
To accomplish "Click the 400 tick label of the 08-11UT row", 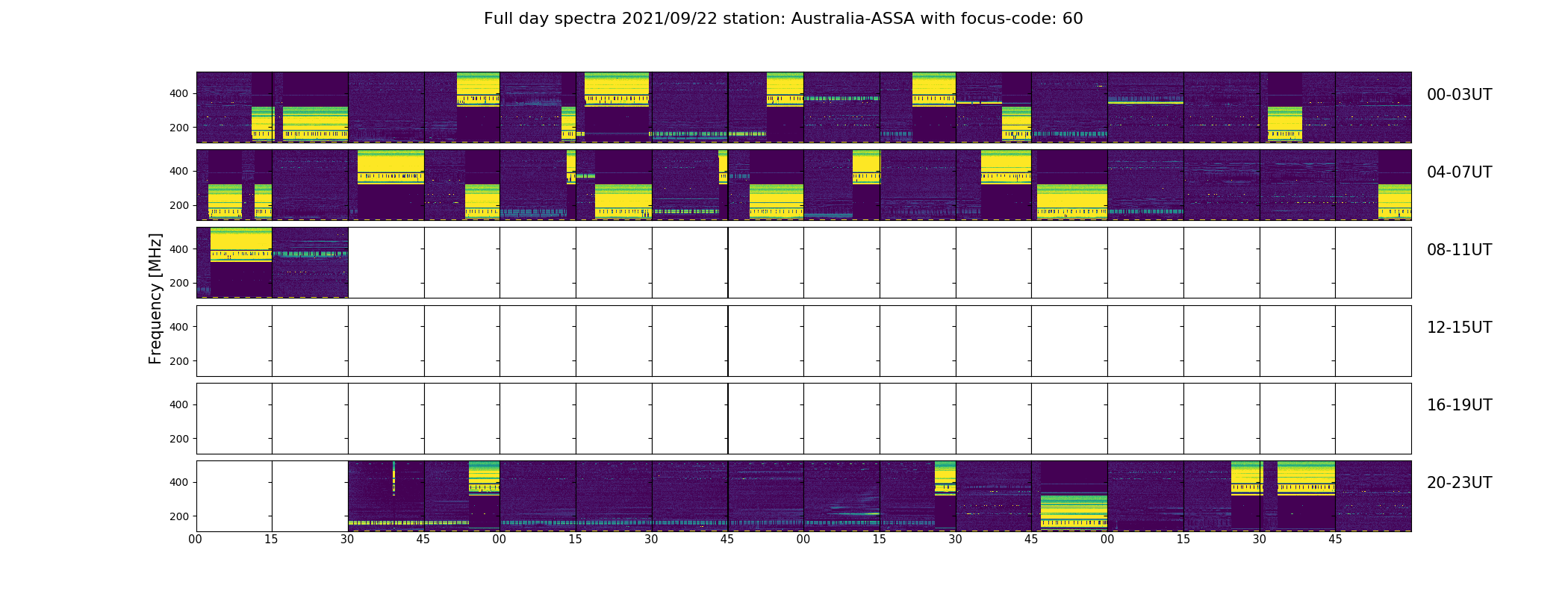I will click(x=179, y=249).
